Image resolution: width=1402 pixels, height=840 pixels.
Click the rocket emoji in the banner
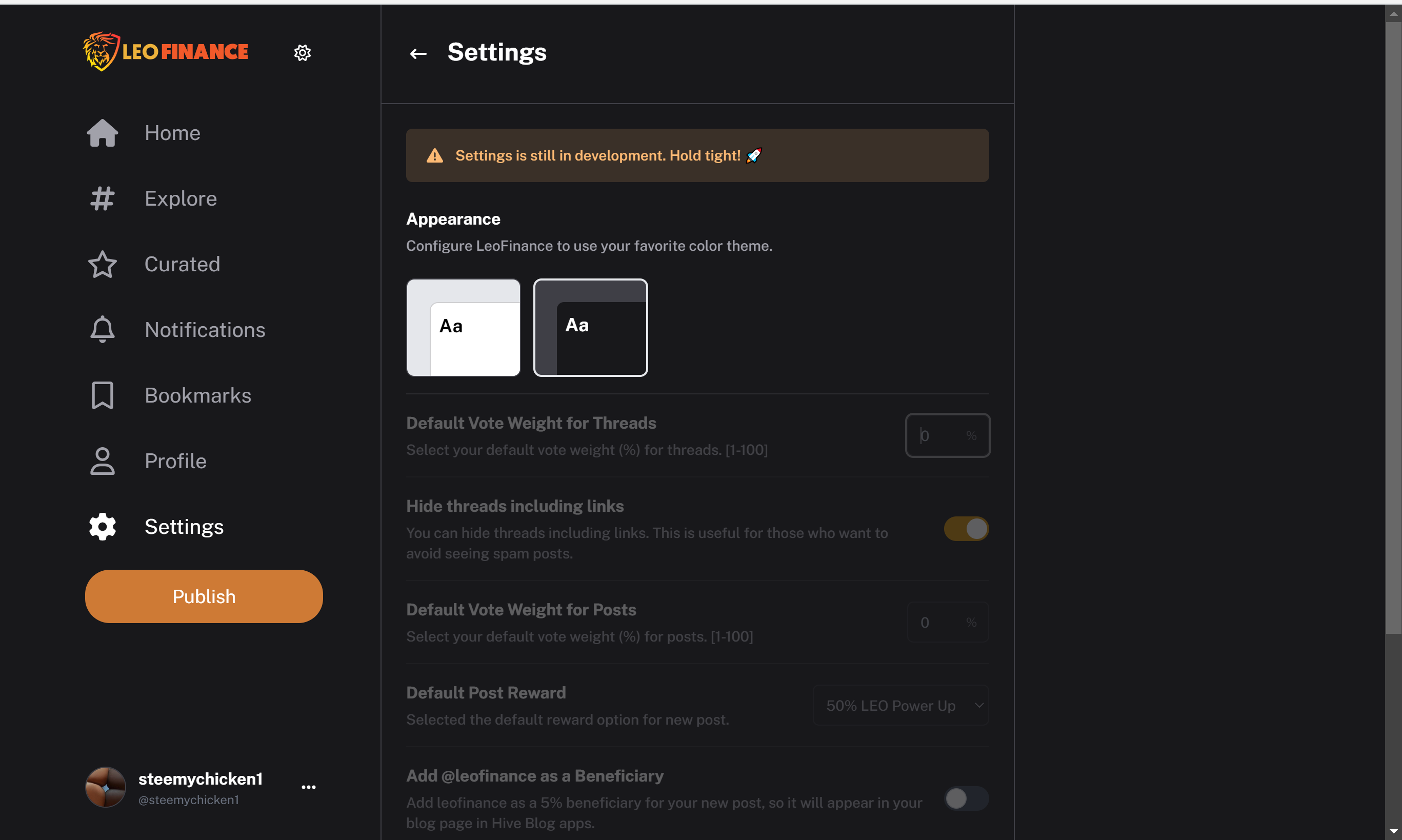coord(754,156)
